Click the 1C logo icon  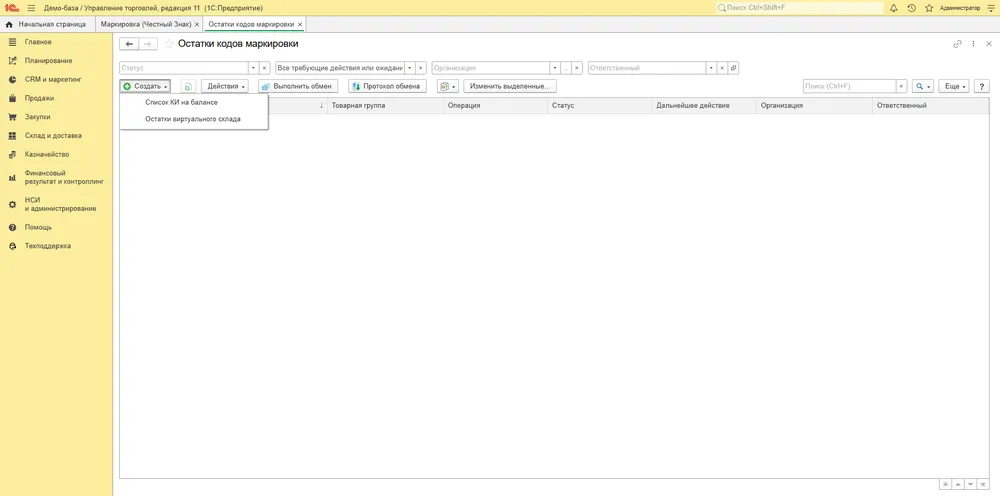pyautogui.click(x=11, y=8)
